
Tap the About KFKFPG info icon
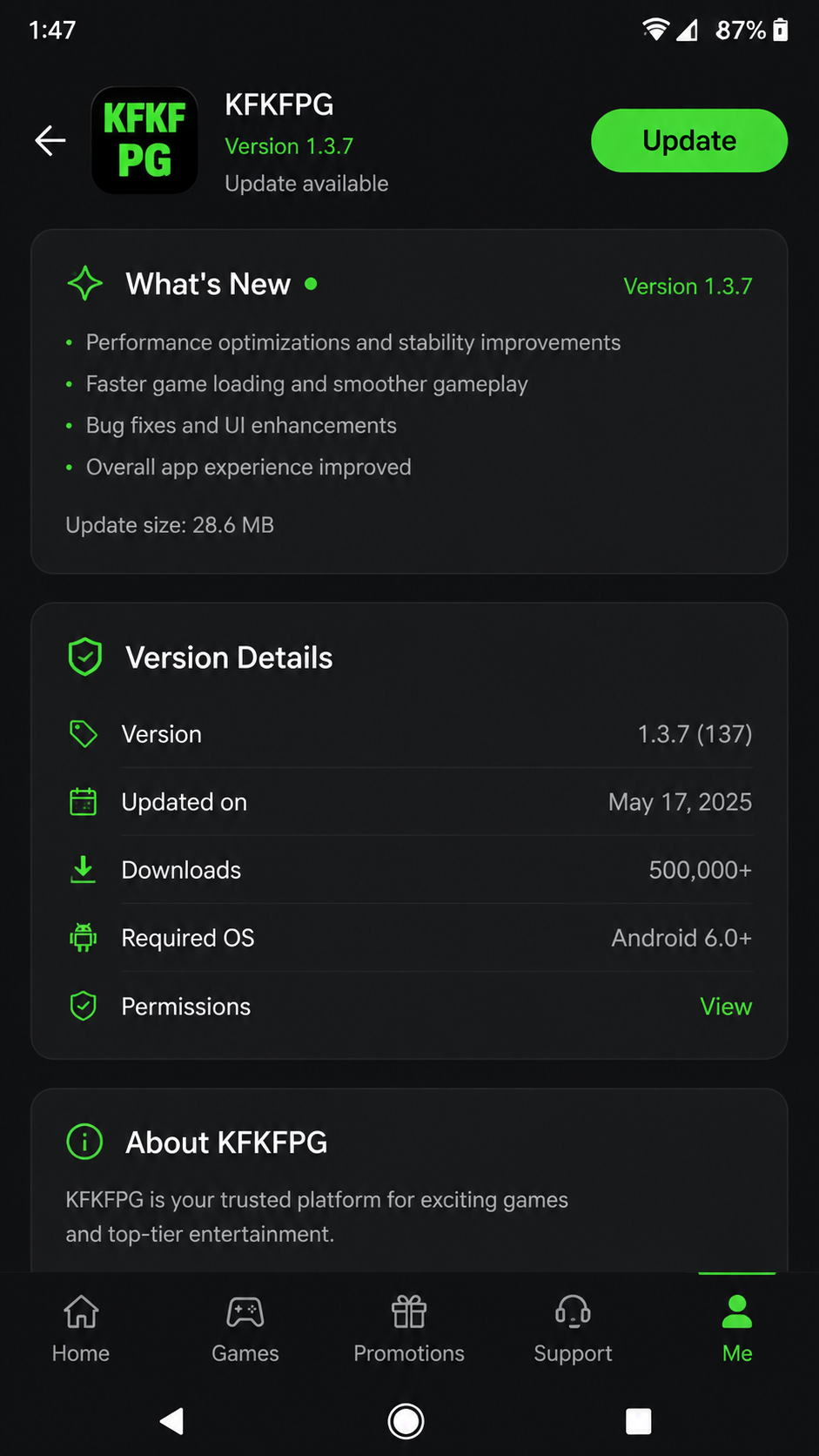84,1142
